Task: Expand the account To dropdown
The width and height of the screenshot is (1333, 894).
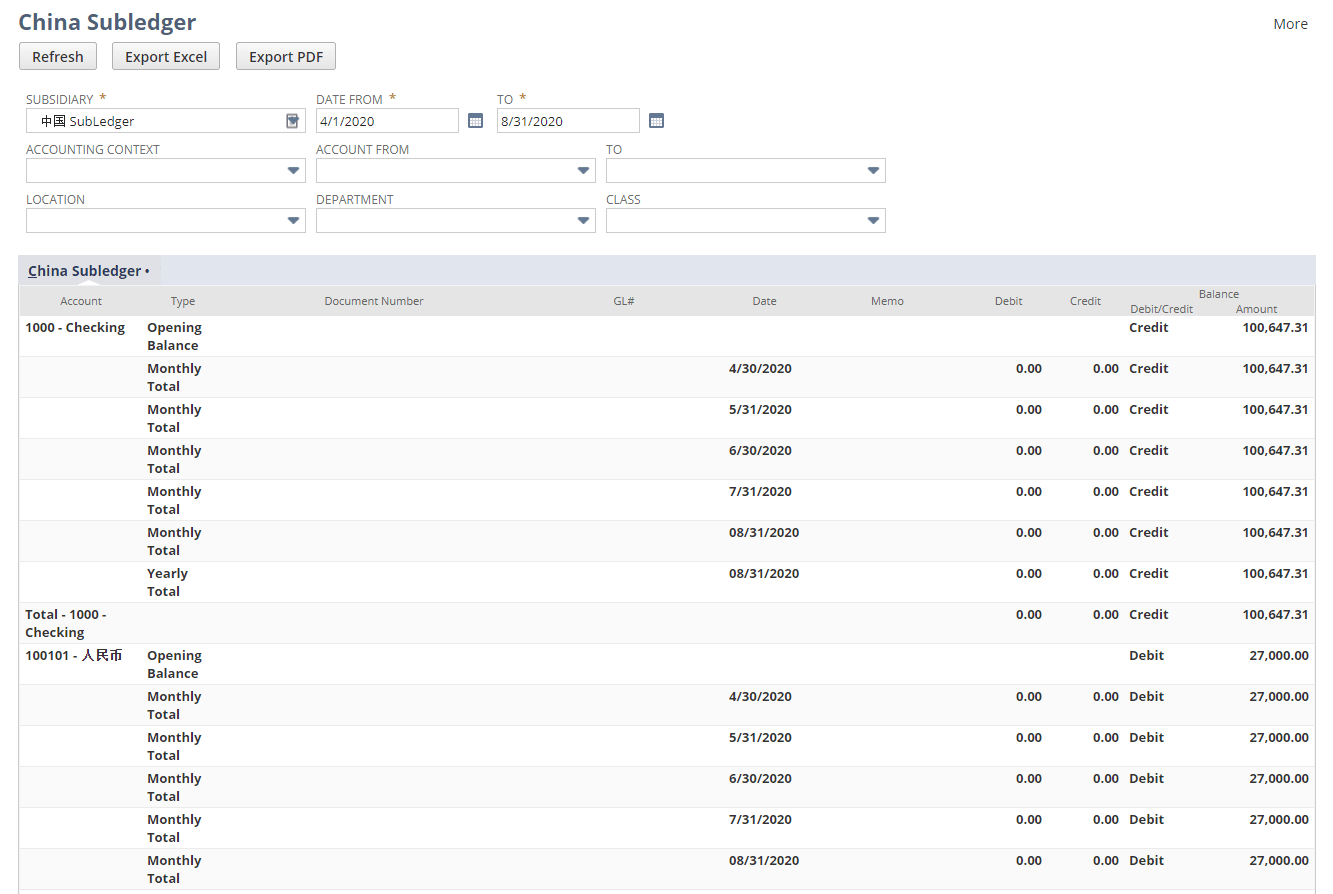Action: 874,171
